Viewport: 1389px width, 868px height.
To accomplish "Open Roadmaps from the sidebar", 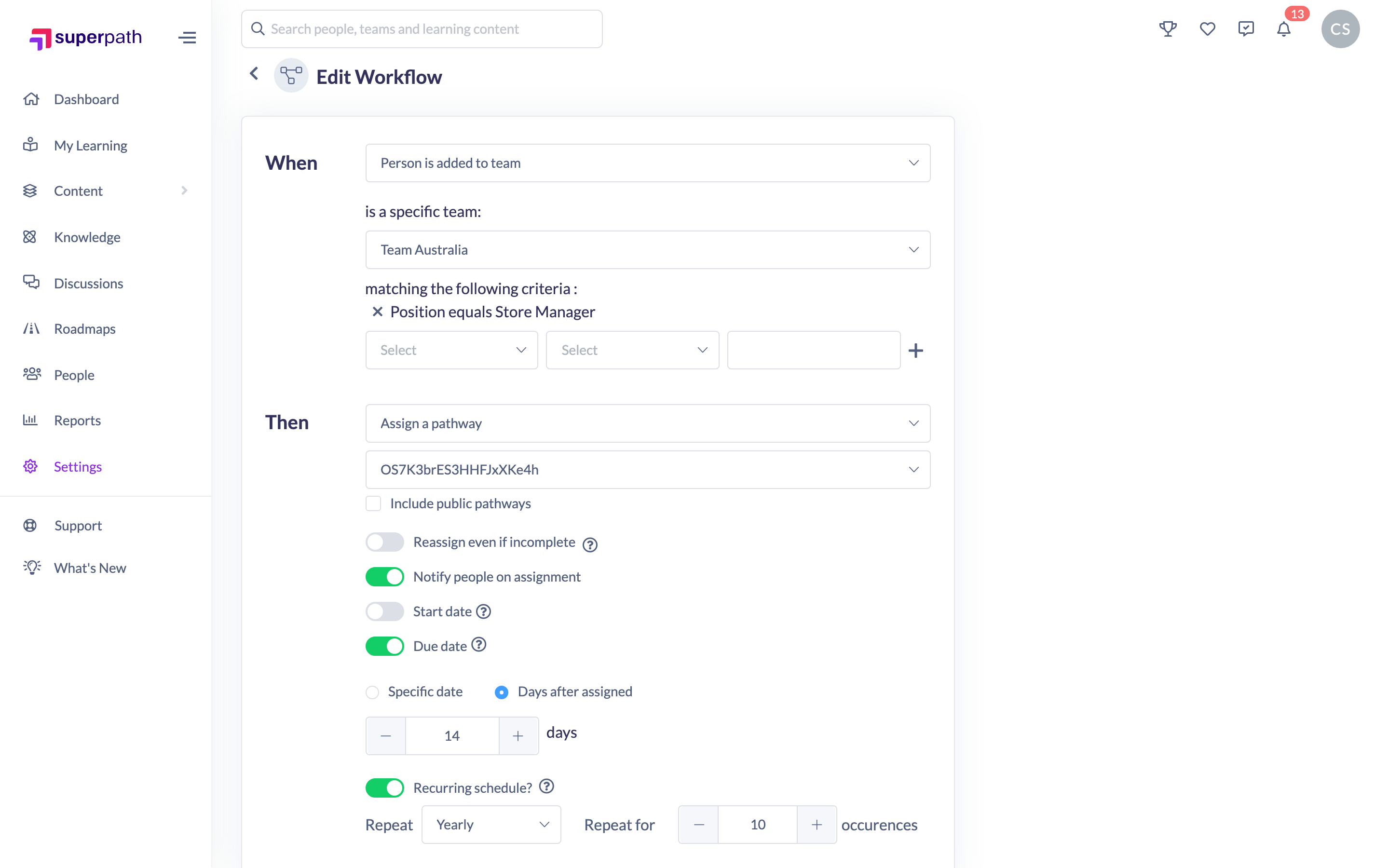I will click(84, 328).
